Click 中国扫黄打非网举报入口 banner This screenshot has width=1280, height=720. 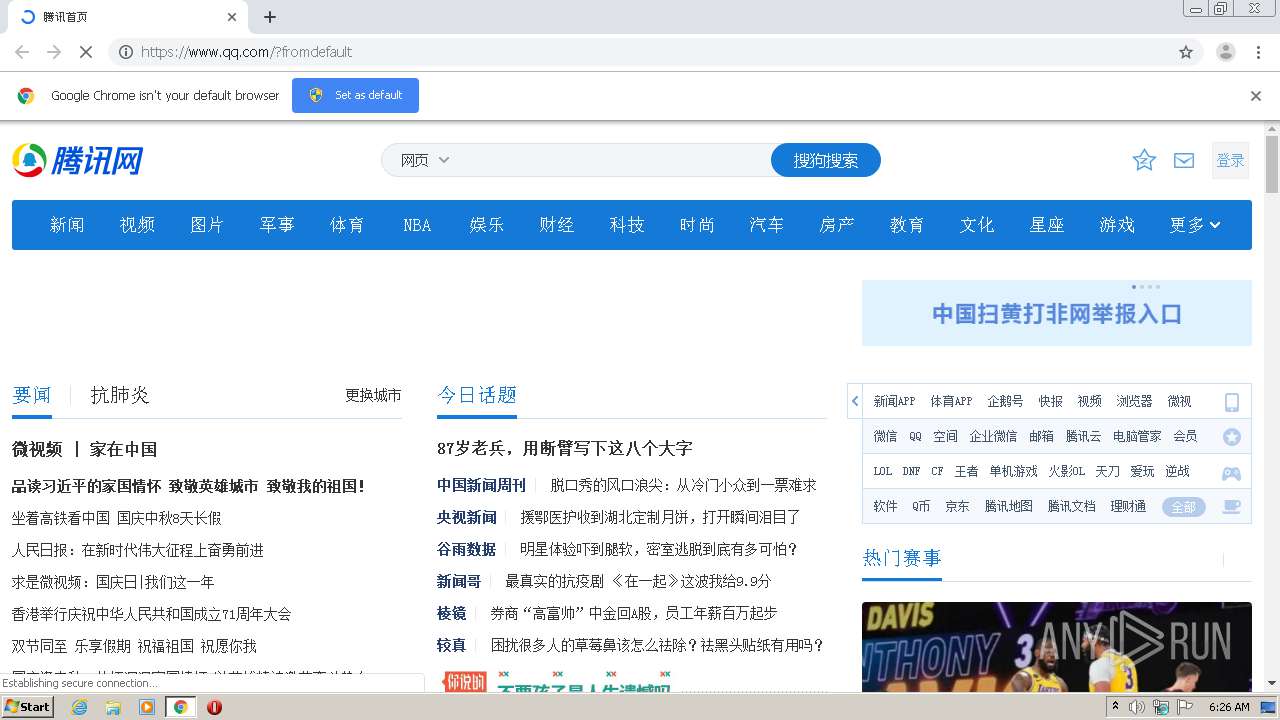pyautogui.click(x=1057, y=313)
